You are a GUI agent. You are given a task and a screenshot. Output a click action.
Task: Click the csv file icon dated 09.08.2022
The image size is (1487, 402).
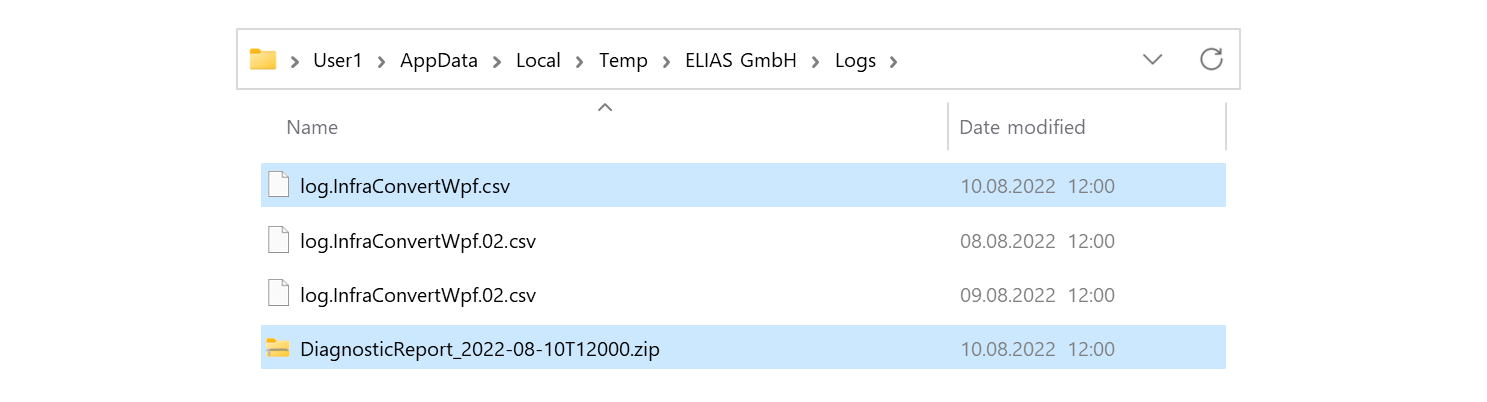point(279,295)
